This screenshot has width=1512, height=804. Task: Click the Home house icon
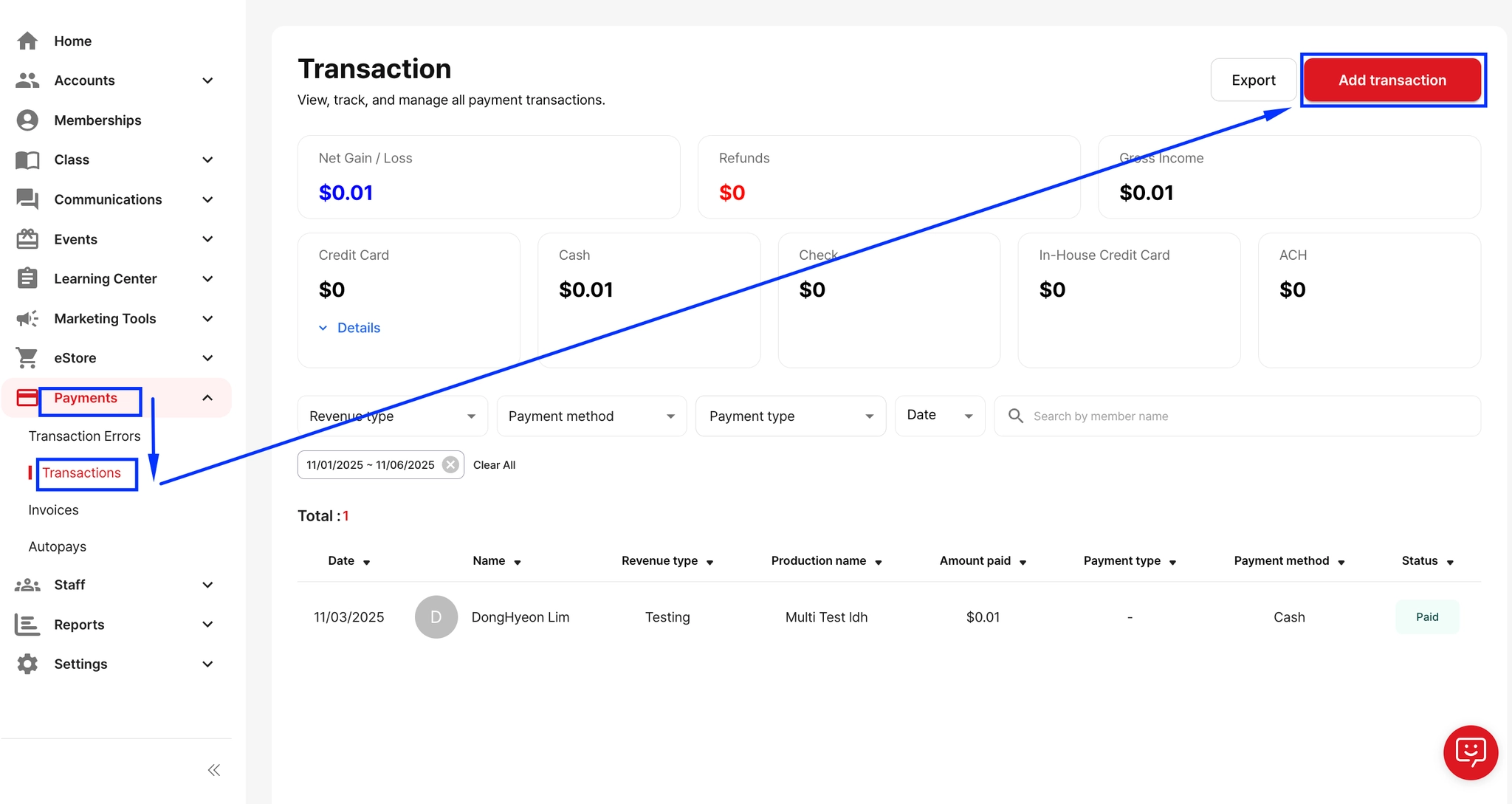click(27, 41)
